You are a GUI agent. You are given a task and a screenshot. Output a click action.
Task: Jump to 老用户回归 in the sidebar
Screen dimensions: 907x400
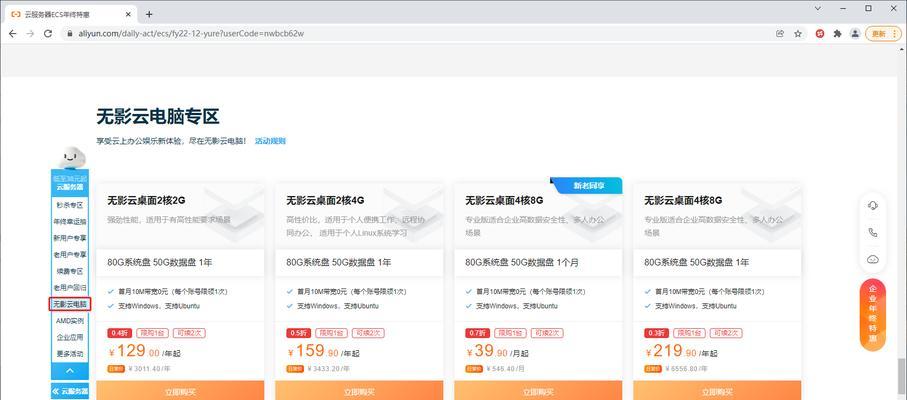[x=69, y=287]
